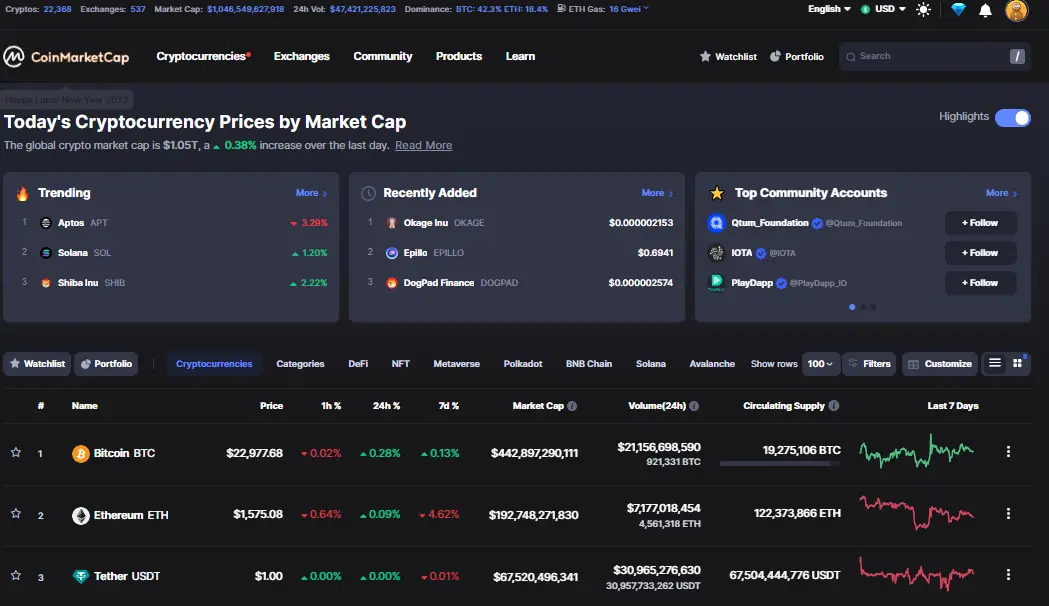Click the Shiba Inu trending icon
Image resolution: width=1049 pixels, height=606 pixels.
[45, 283]
